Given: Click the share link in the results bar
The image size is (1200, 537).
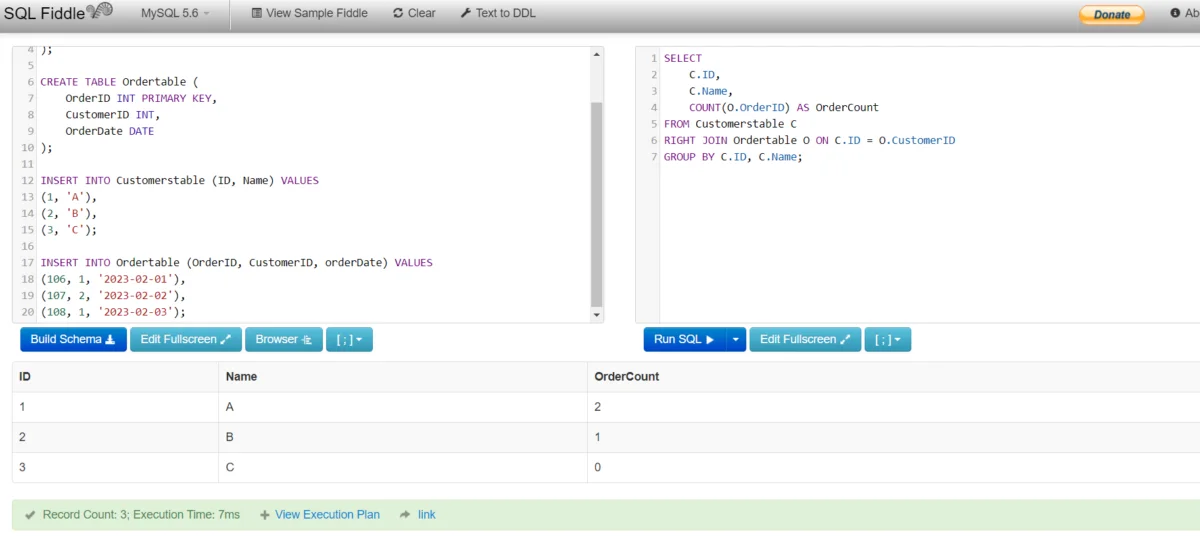Looking at the screenshot, I should pos(426,515).
